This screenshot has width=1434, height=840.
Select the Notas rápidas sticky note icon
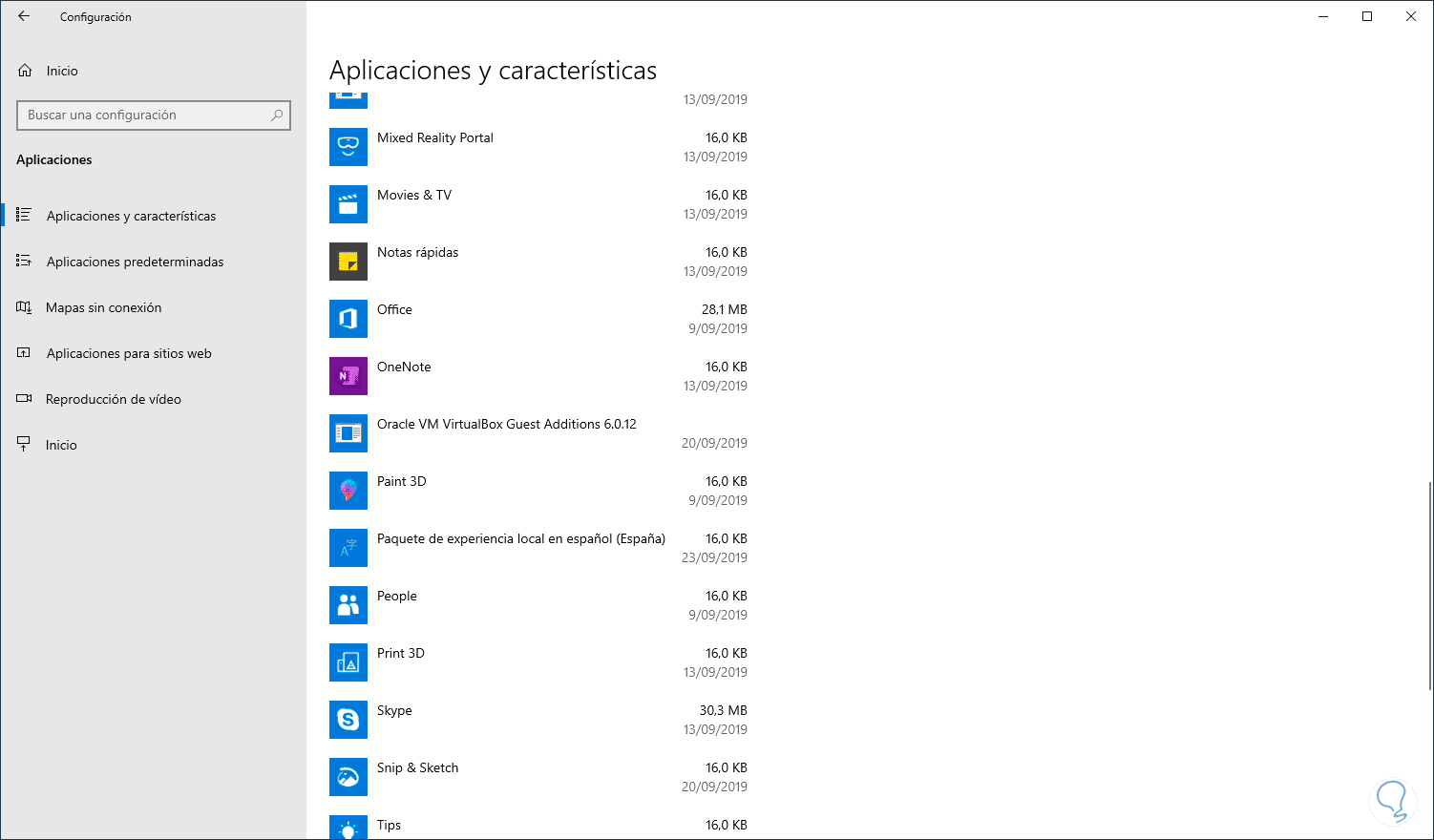click(348, 262)
